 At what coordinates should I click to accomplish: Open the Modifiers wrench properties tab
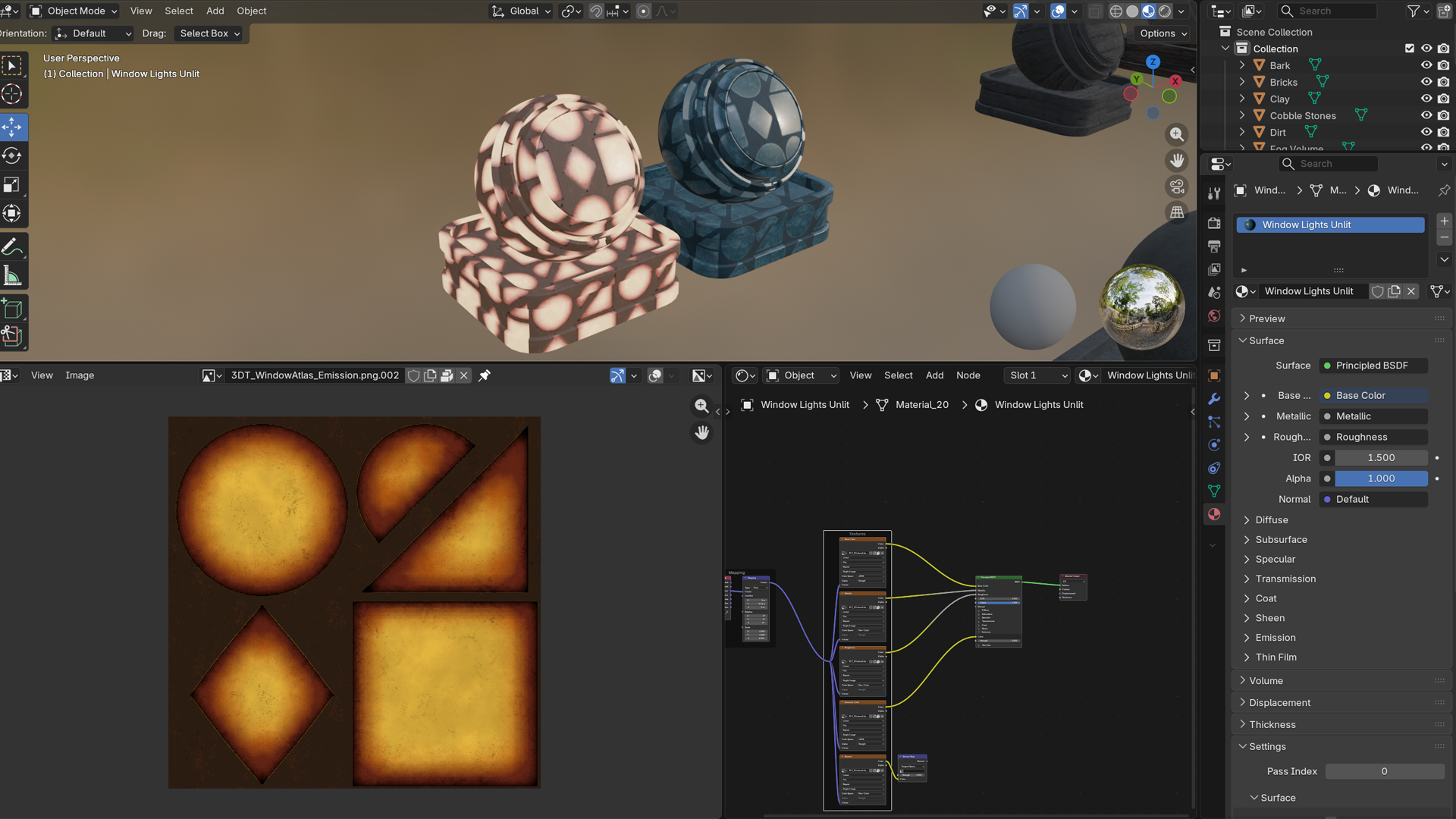click(x=1214, y=399)
